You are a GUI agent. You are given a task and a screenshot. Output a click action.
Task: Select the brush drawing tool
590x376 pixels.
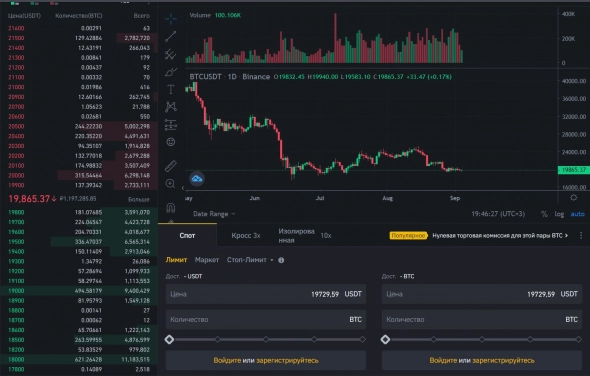171,72
